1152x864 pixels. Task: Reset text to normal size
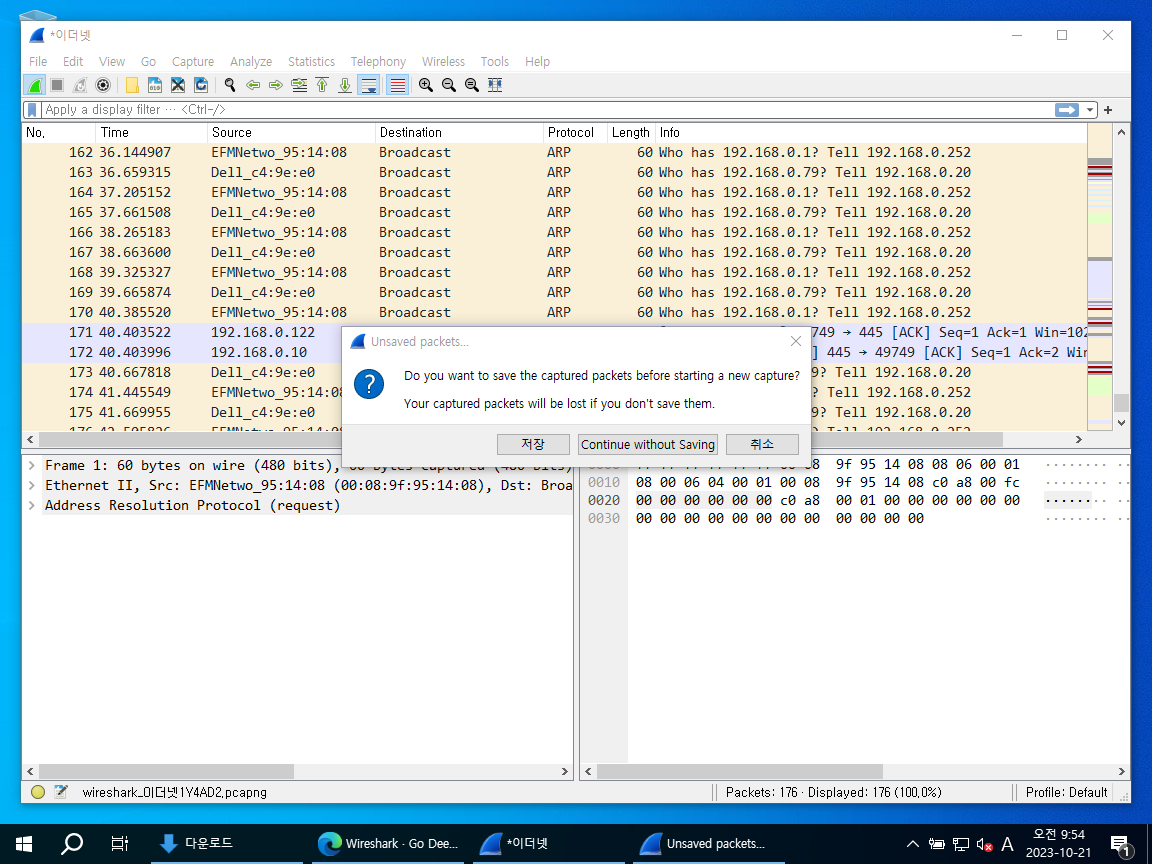point(472,85)
